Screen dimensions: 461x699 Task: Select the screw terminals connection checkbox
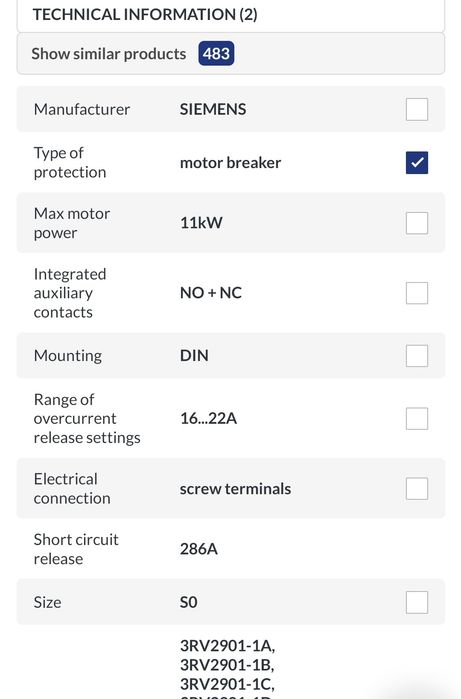[416, 489]
